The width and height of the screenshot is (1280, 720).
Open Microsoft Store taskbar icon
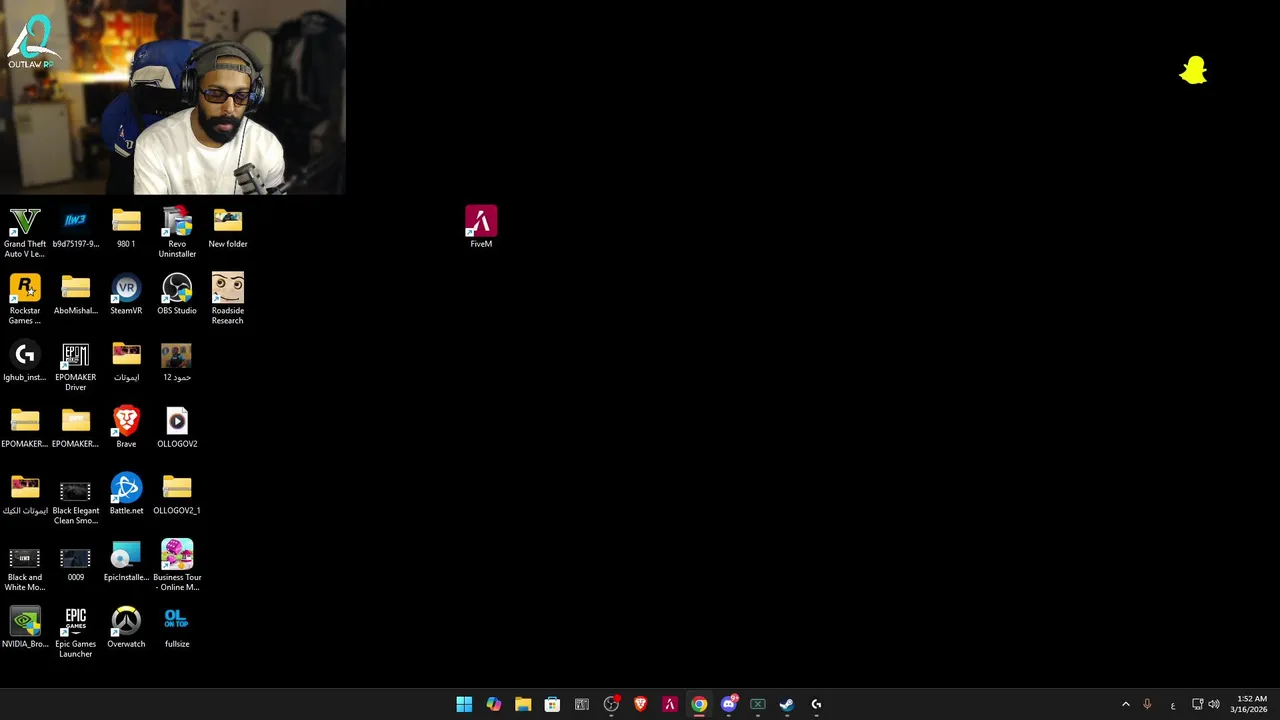pos(552,704)
